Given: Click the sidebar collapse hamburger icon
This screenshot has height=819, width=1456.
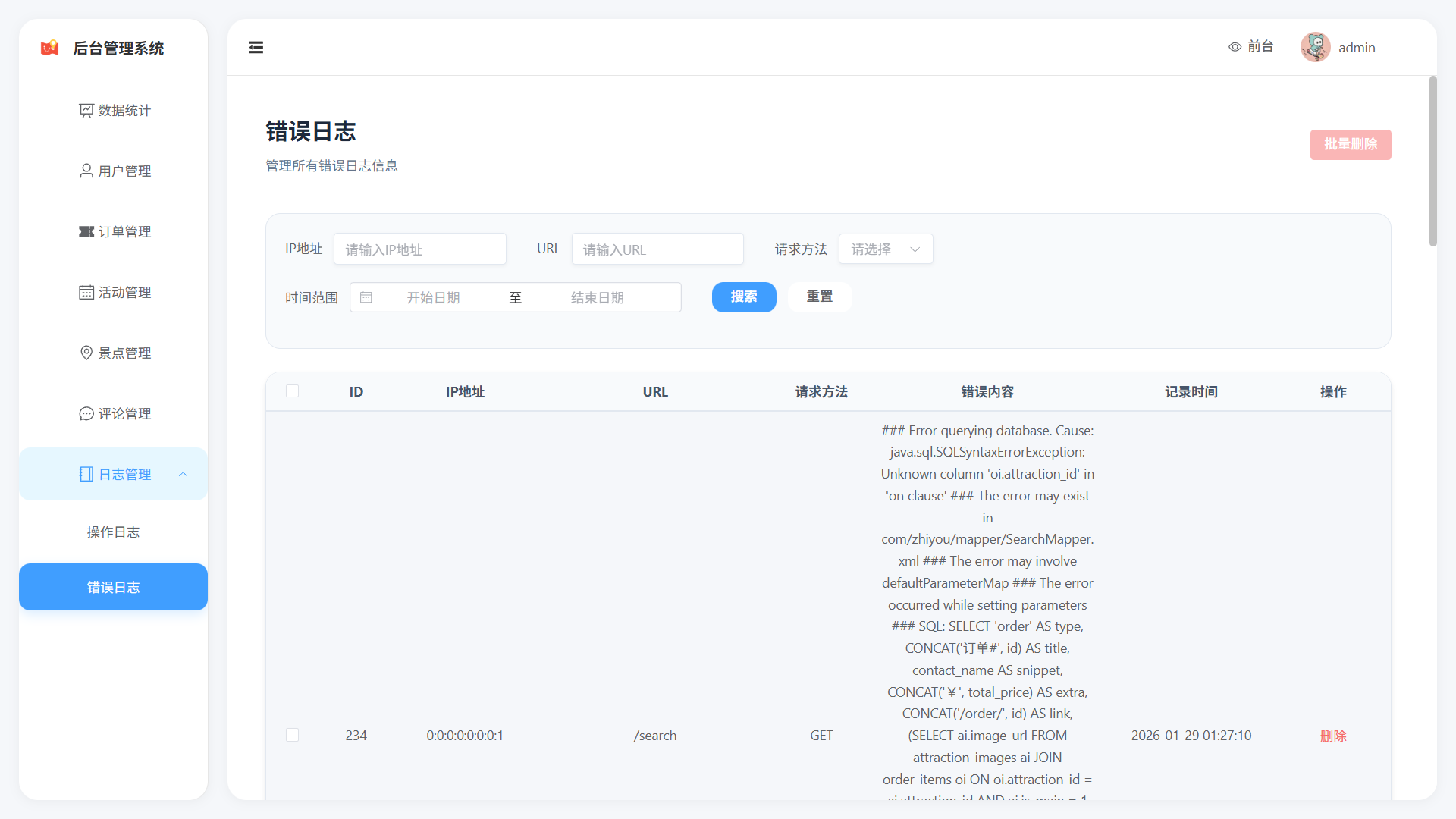Looking at the screenshot, I should point(256,48).
